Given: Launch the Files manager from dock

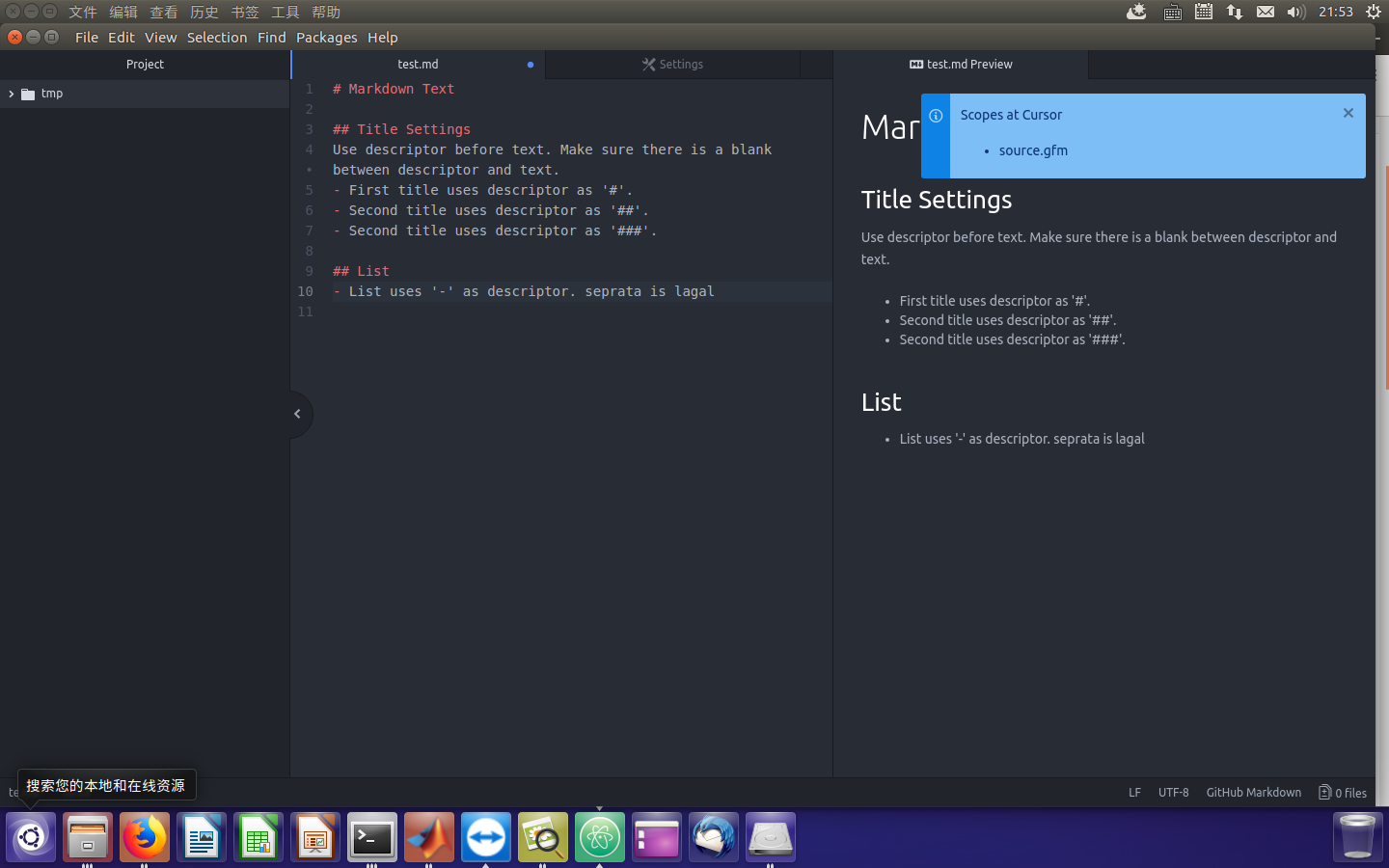Looking at the screenshot, I should point(88,837).
